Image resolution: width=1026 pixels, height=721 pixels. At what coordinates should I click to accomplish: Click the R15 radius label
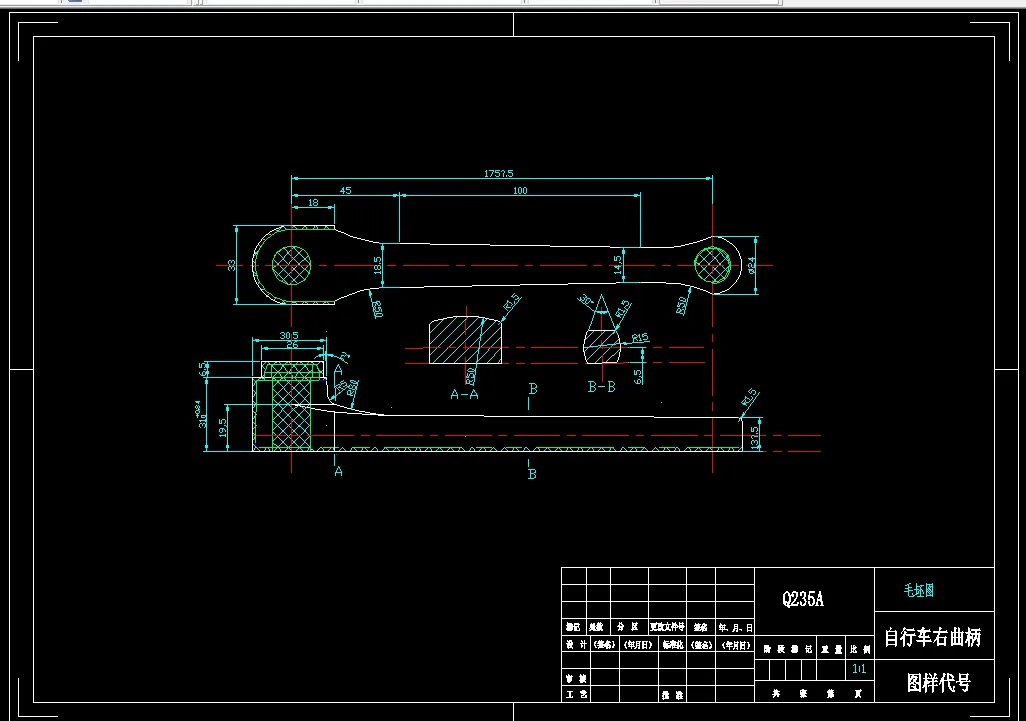tap(640, 338)
